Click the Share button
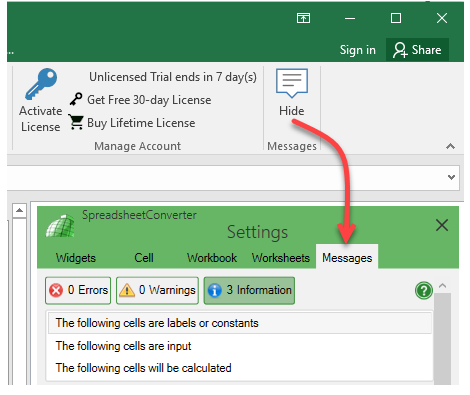The width and height of the screenshot is (470, 395). click(x=417, y=50)
